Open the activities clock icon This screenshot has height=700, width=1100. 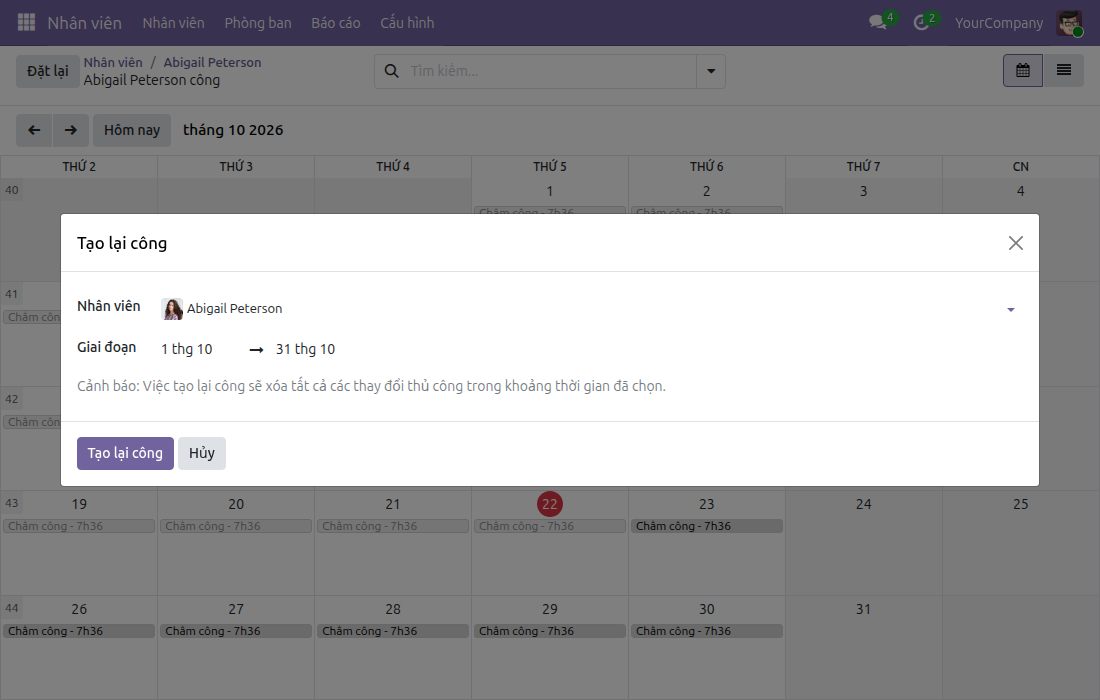point(921,22)
